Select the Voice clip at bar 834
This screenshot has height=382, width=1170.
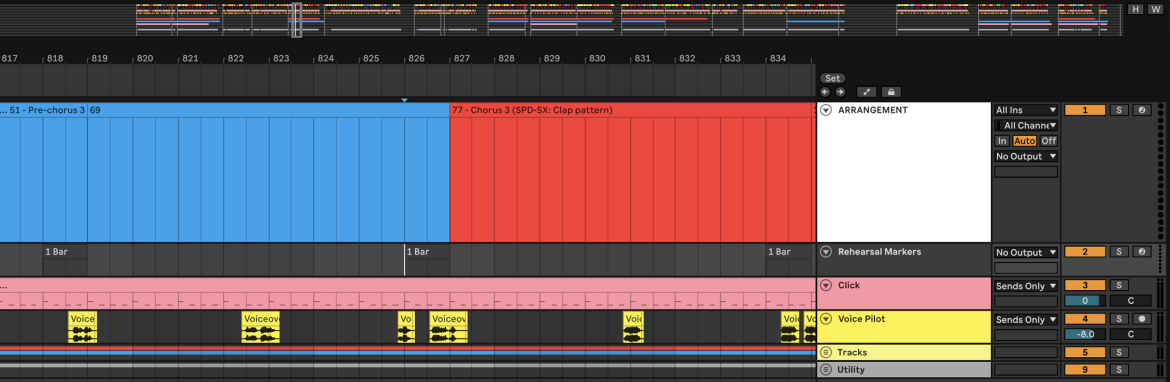coord(790,328)
